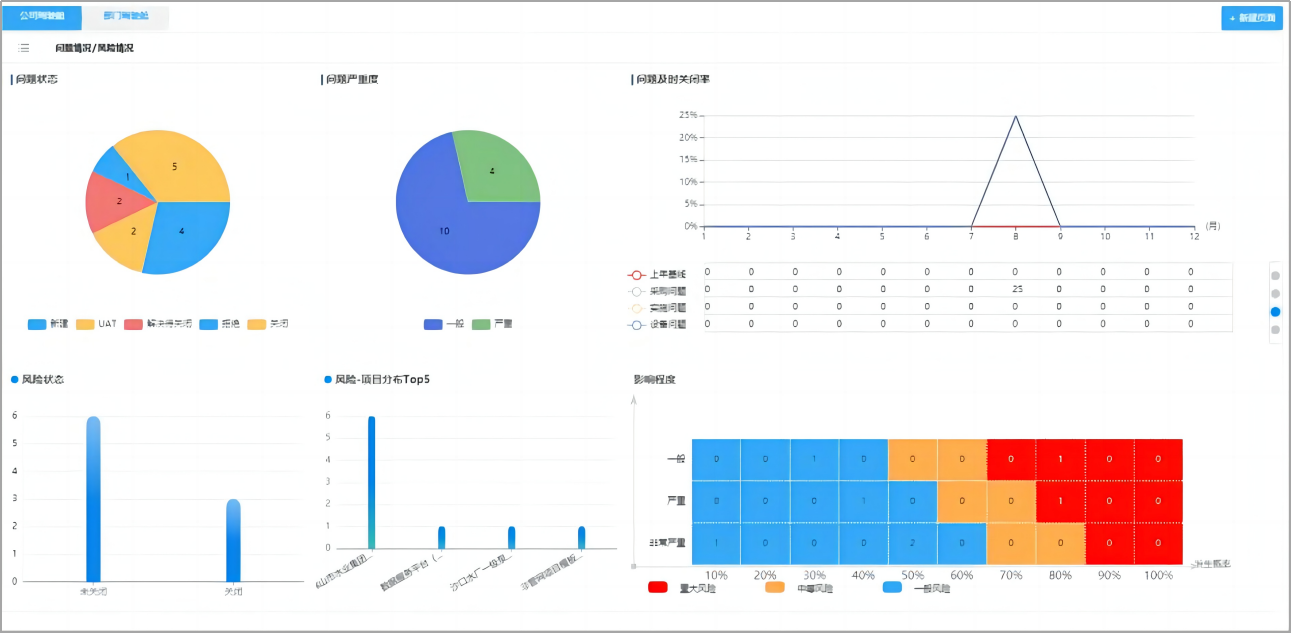Click the green 严重 legend icon
Screen dimensions: 1292x635
481,324
